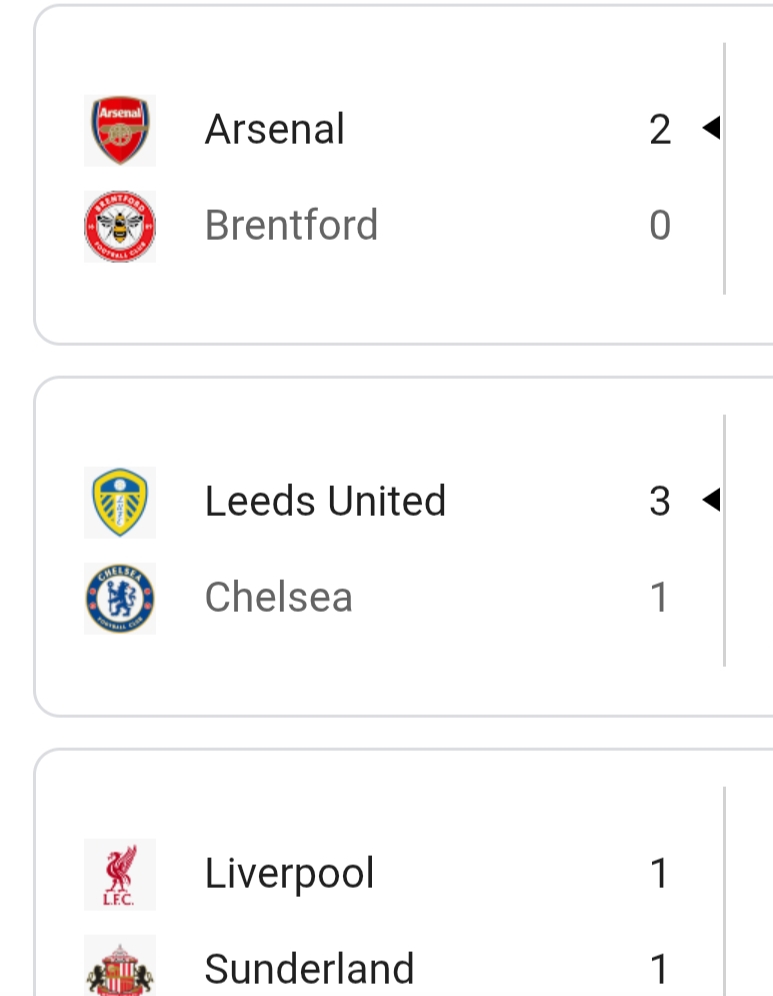The image size is (773, 996).
Task: Click Chelsea's score of 1
Action: coord(660,598)
